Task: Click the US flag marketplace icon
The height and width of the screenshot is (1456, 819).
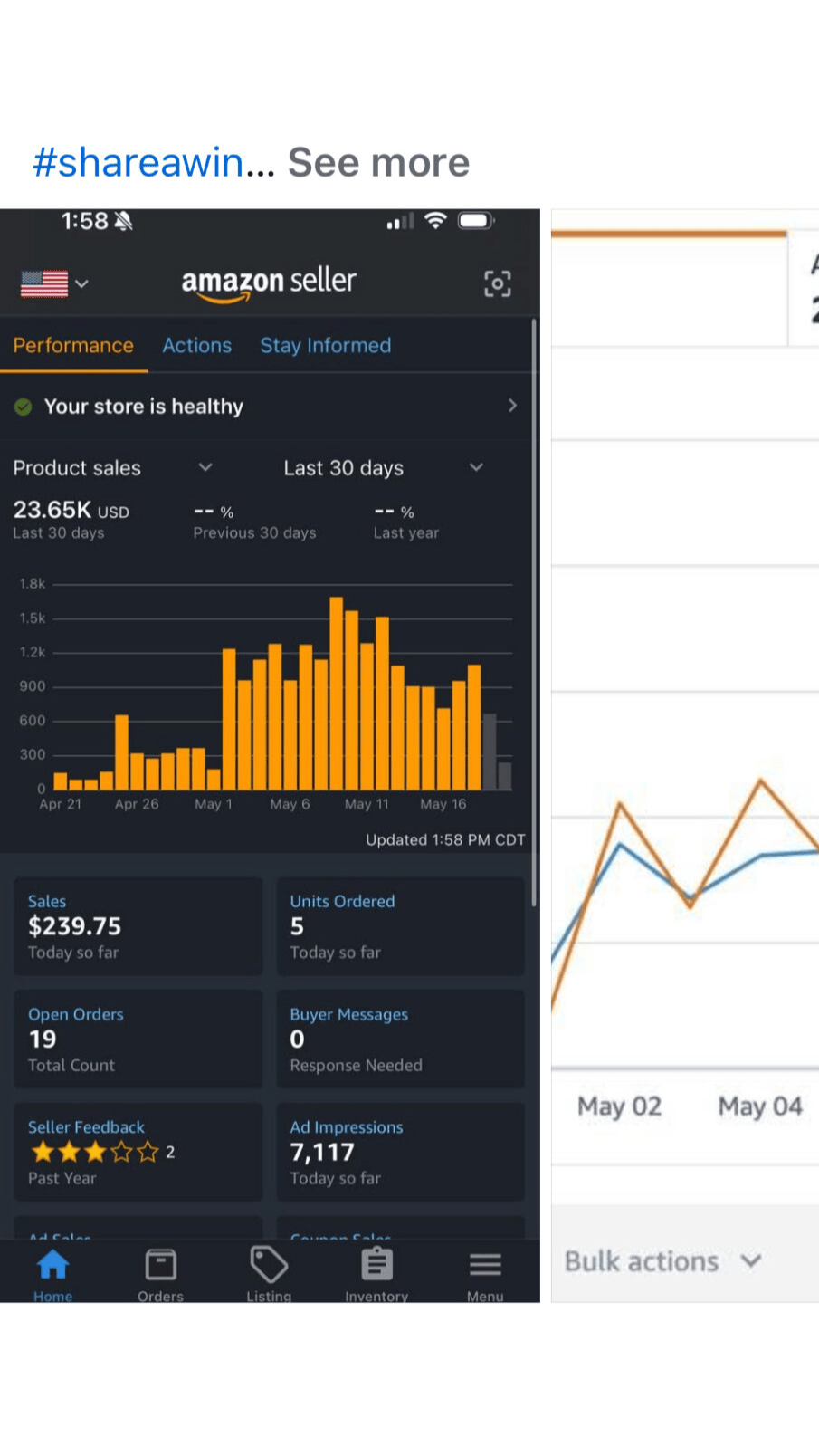Action: [x=44, y=283]
